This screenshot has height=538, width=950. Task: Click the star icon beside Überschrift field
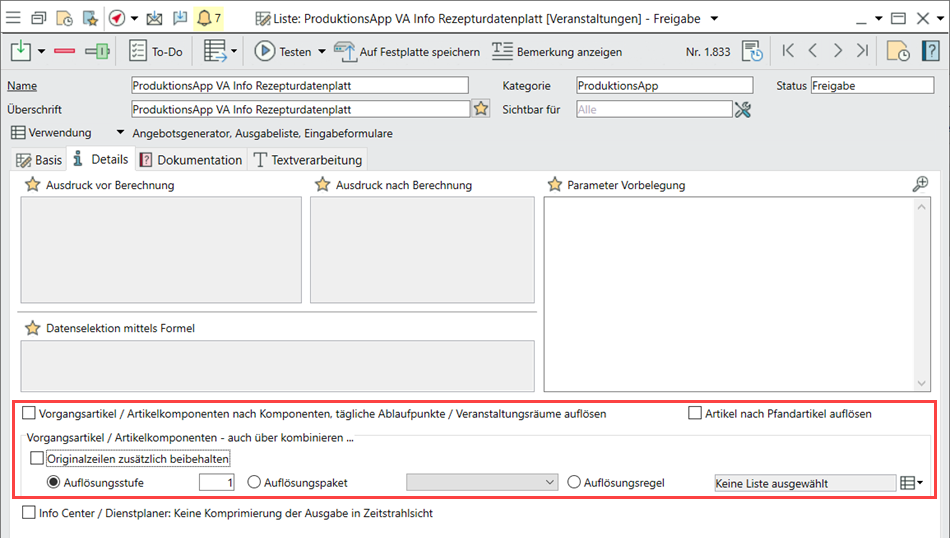(481, 109)
